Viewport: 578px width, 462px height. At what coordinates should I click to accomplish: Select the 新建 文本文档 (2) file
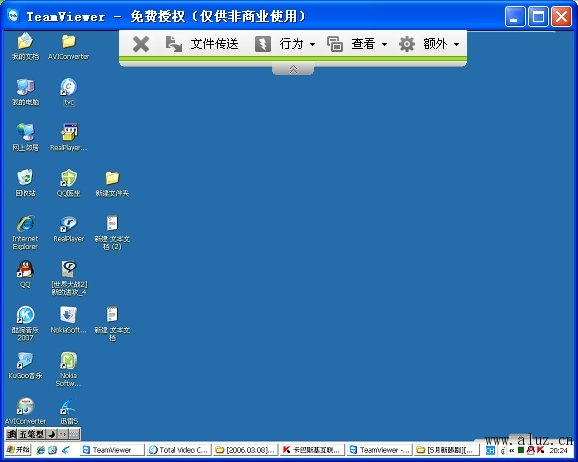point(112,232)
